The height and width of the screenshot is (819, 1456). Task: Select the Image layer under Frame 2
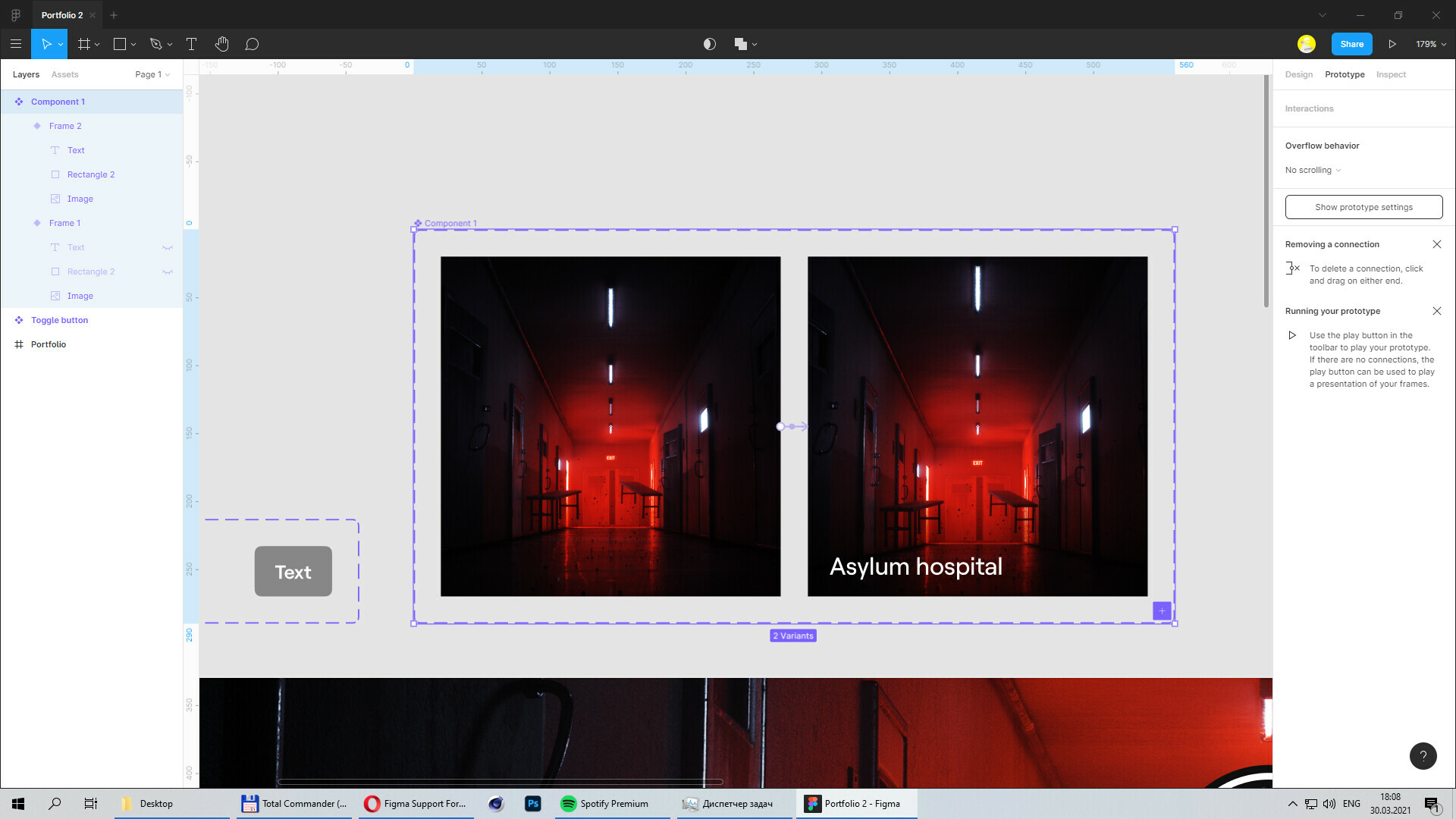tap(92, 199)
